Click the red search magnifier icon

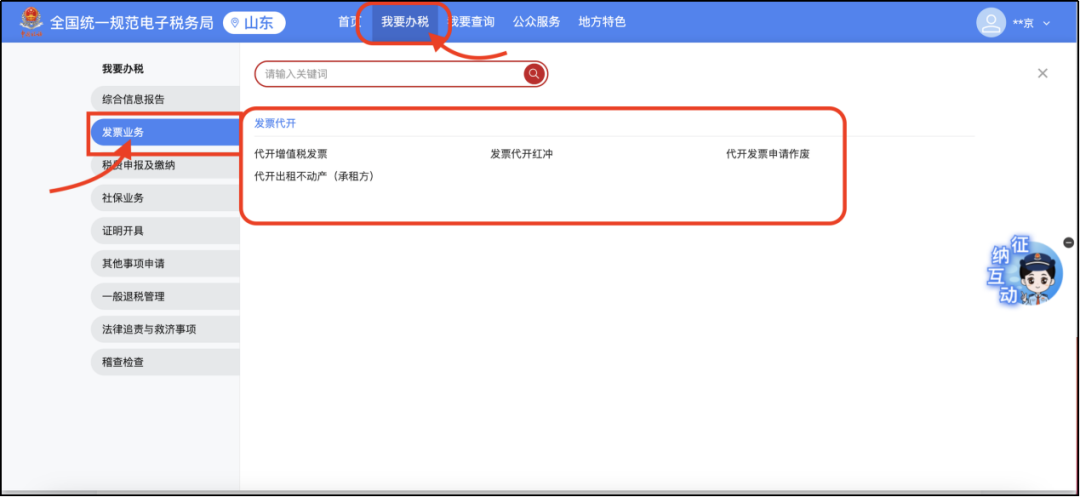point(534,74)
